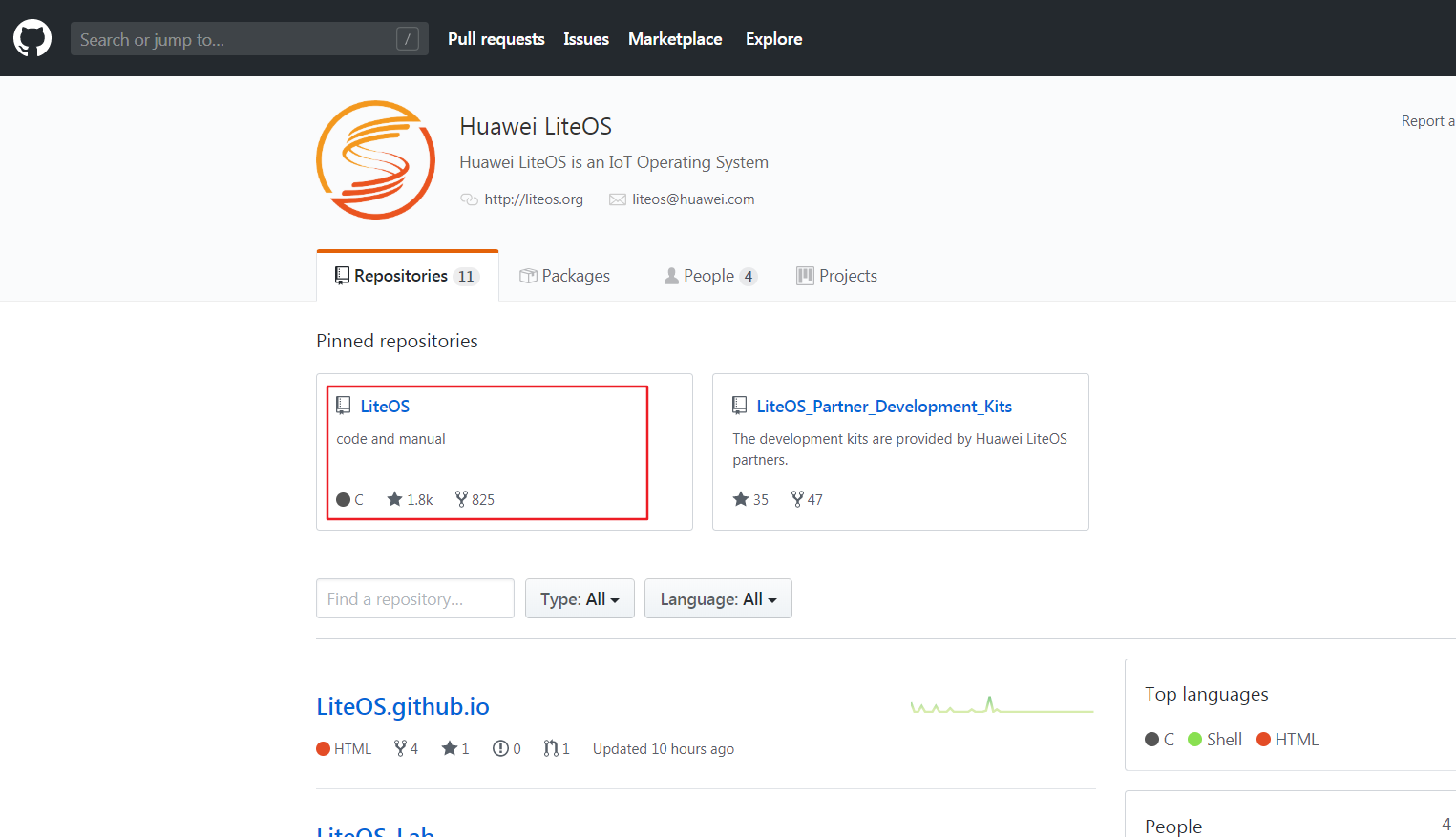The width and height of the screenshot is (1456, 837).
Task: Click the HTML language dot for LiteOS.github.io
Action: [x=323, y=749]
